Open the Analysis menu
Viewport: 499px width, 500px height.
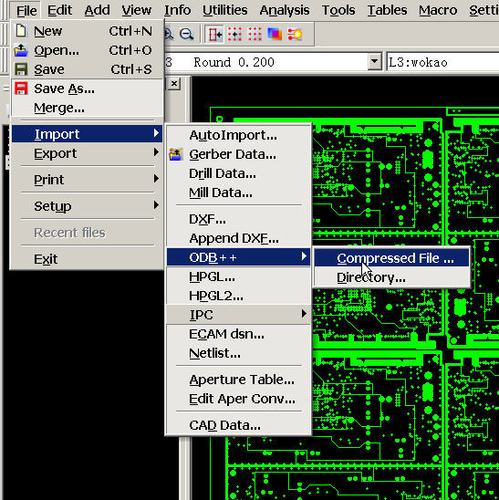tap(284, 10)
